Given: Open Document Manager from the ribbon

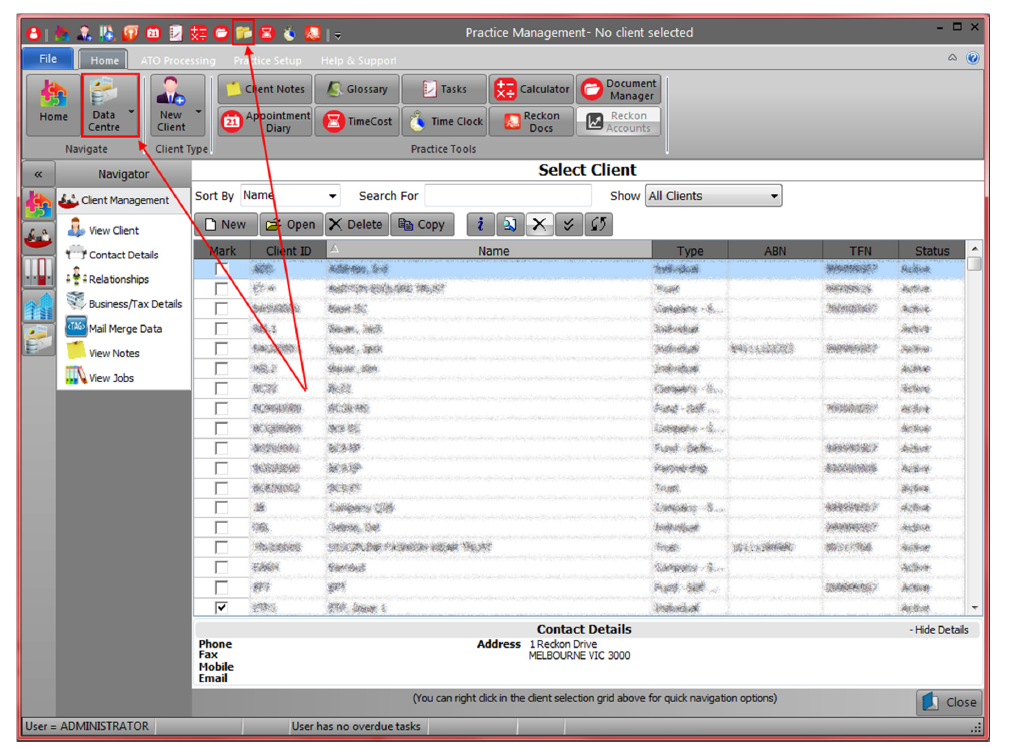Looking at the screenshot, I should pyautogui.click(x=618, y=89).
